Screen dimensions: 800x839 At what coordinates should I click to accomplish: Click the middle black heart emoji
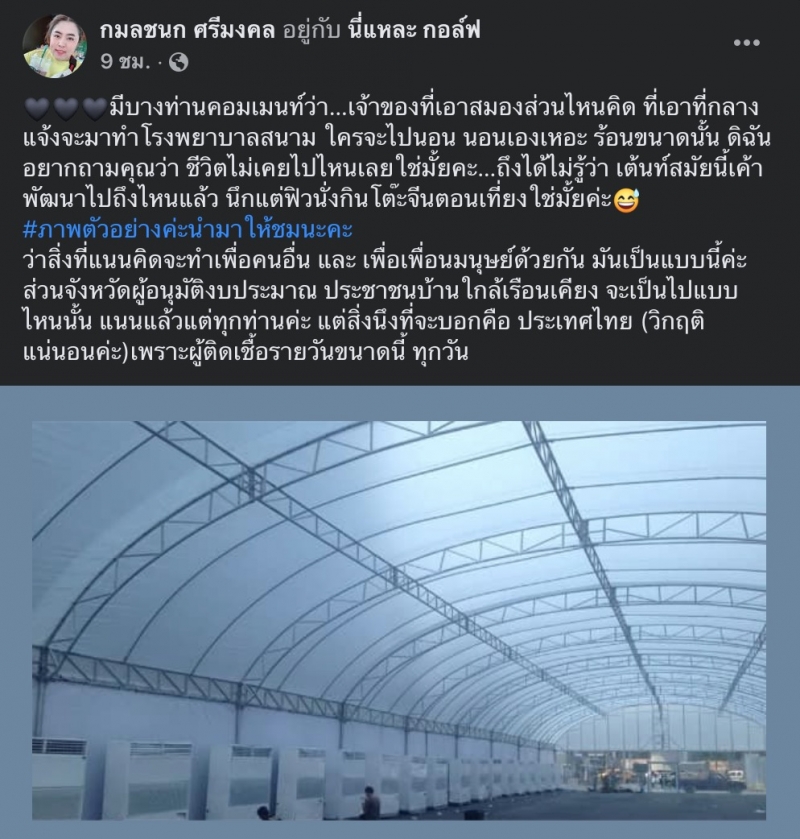tap(66, 109)
